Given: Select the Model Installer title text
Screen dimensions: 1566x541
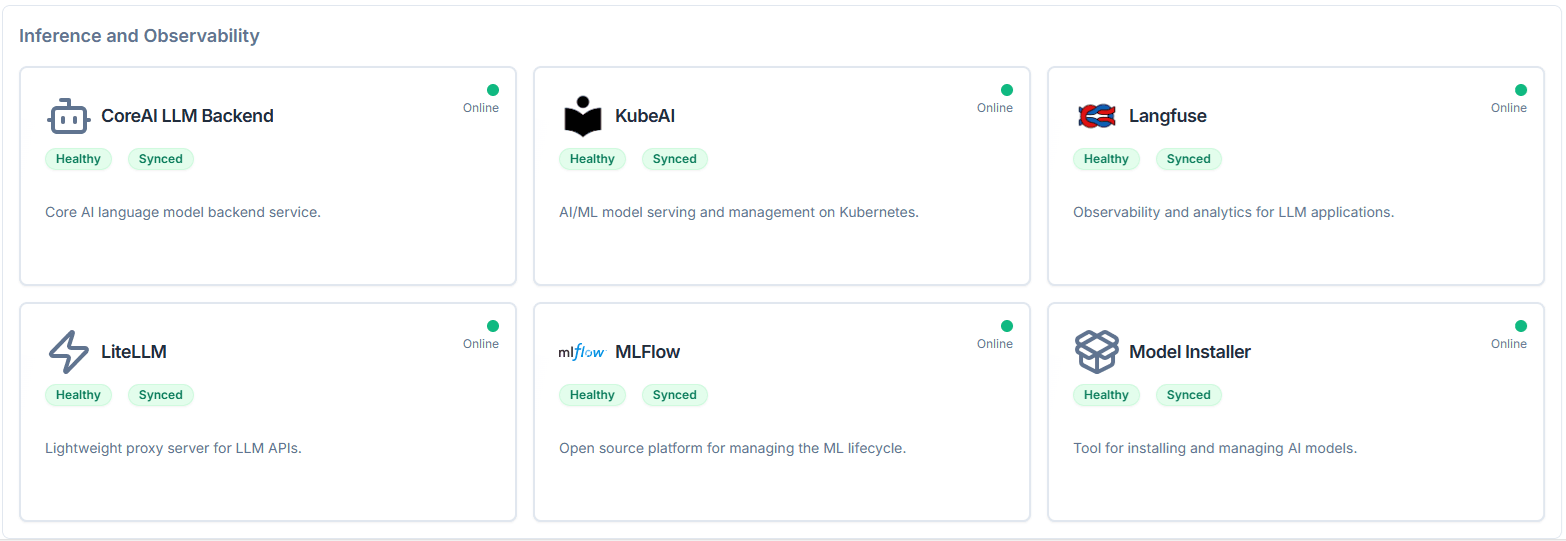Looking at the screenshot, I should pos(1189,352).
